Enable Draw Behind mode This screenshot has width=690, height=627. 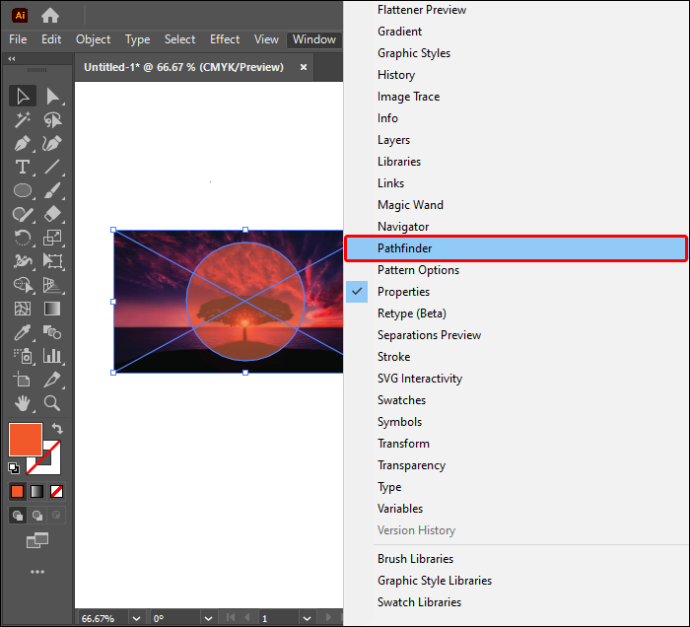pyautogui.click(x=37, y=515)
